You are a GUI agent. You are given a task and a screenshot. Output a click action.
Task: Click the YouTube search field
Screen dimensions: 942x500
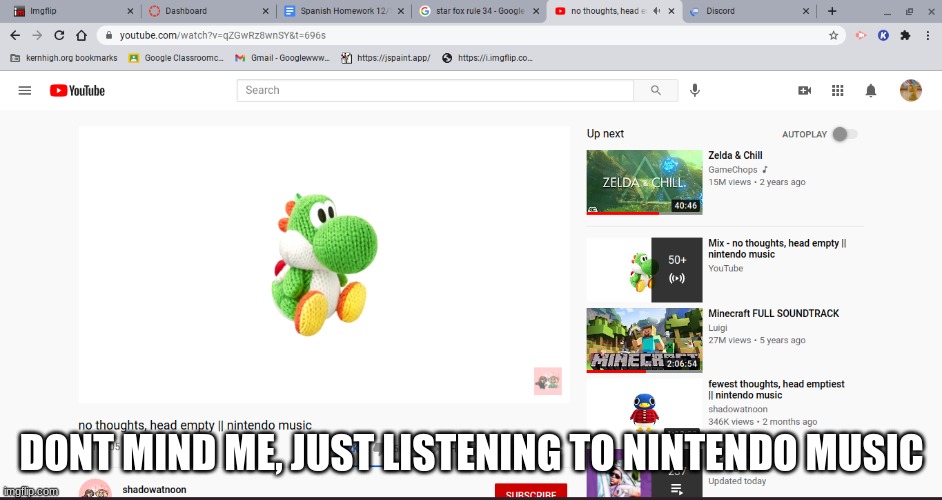pyautogui.click(x=435, y=90)
